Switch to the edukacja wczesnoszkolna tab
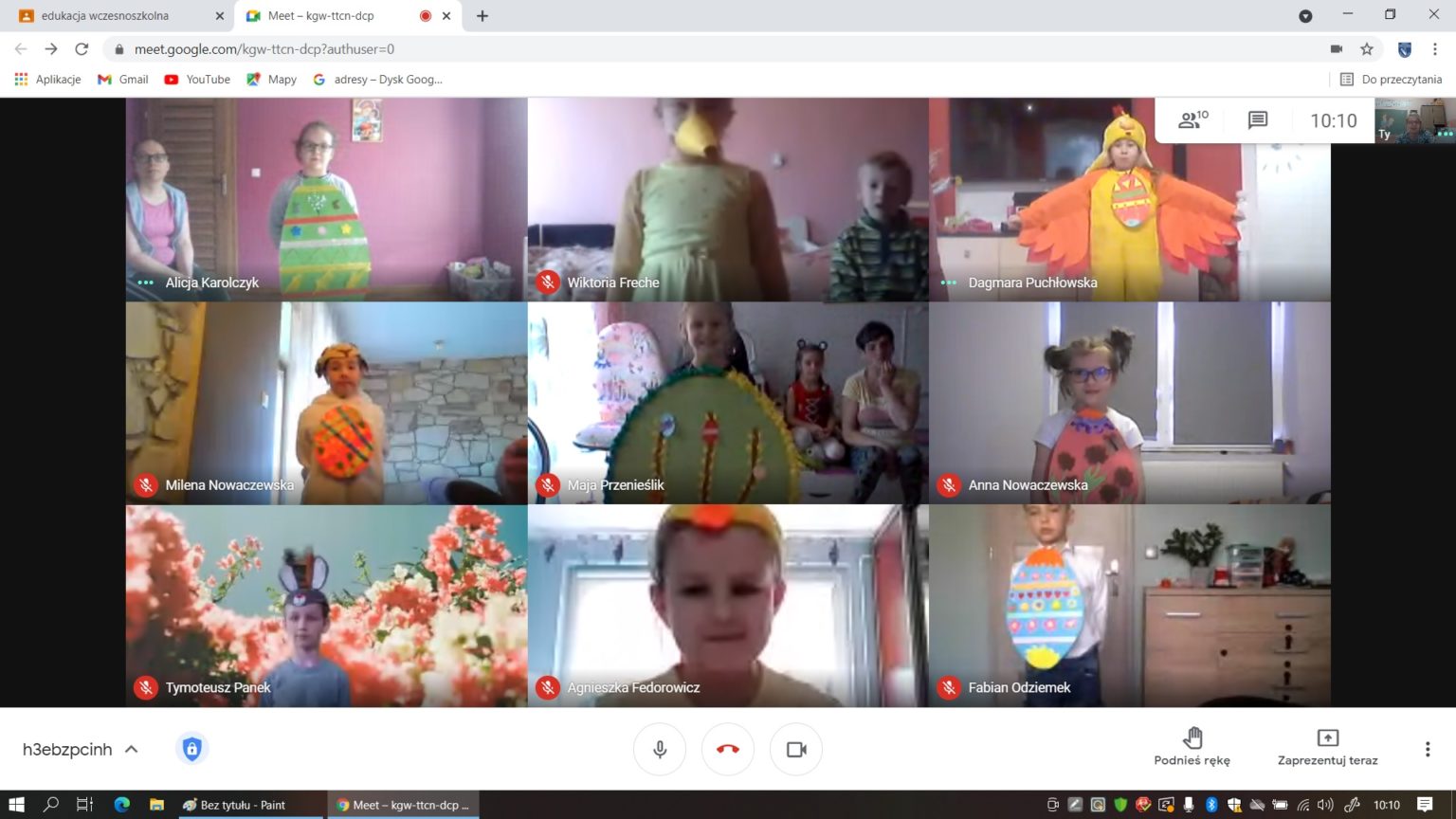Viewport: 1456px width, 819px height. [118, 16]
